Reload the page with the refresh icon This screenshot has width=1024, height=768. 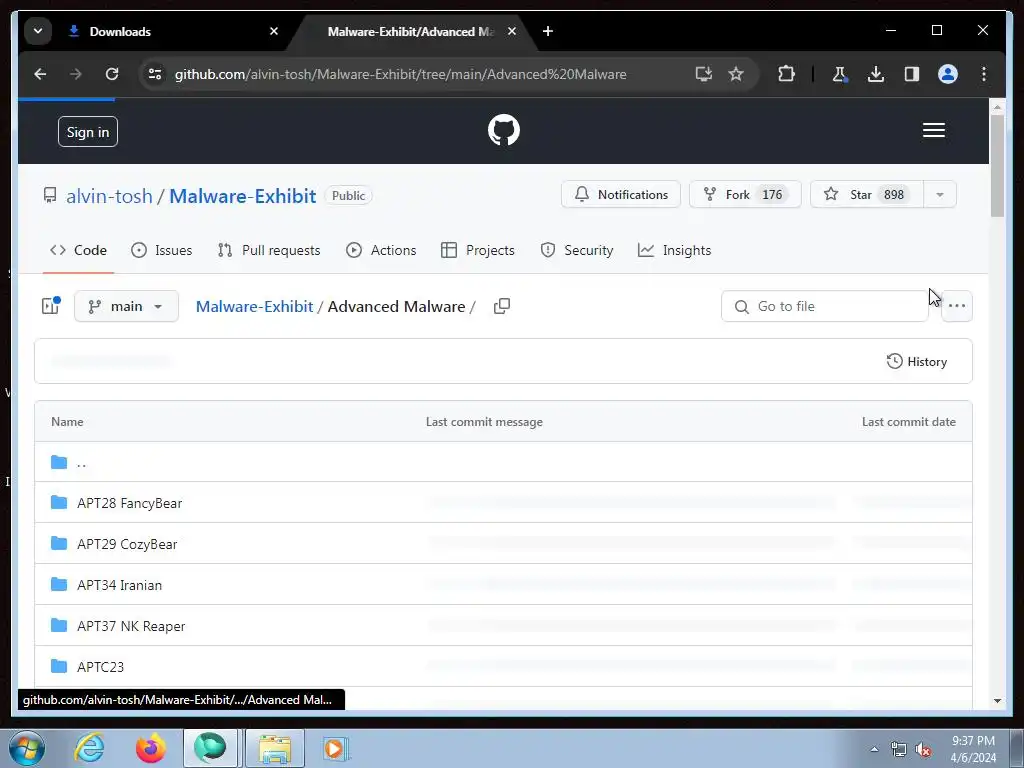click(x=112, y=74)
